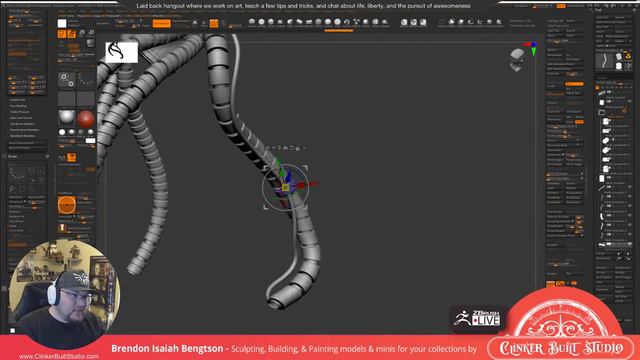Select the third brush icon in top shelf

[271, 22]
